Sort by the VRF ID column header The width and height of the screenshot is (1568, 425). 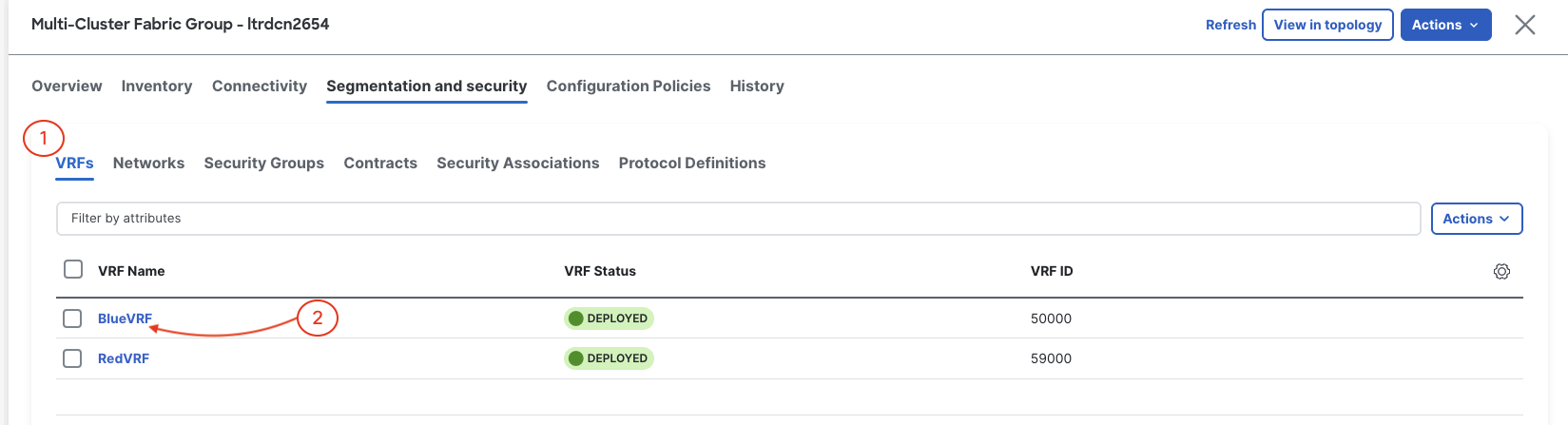click(1052, 271)
